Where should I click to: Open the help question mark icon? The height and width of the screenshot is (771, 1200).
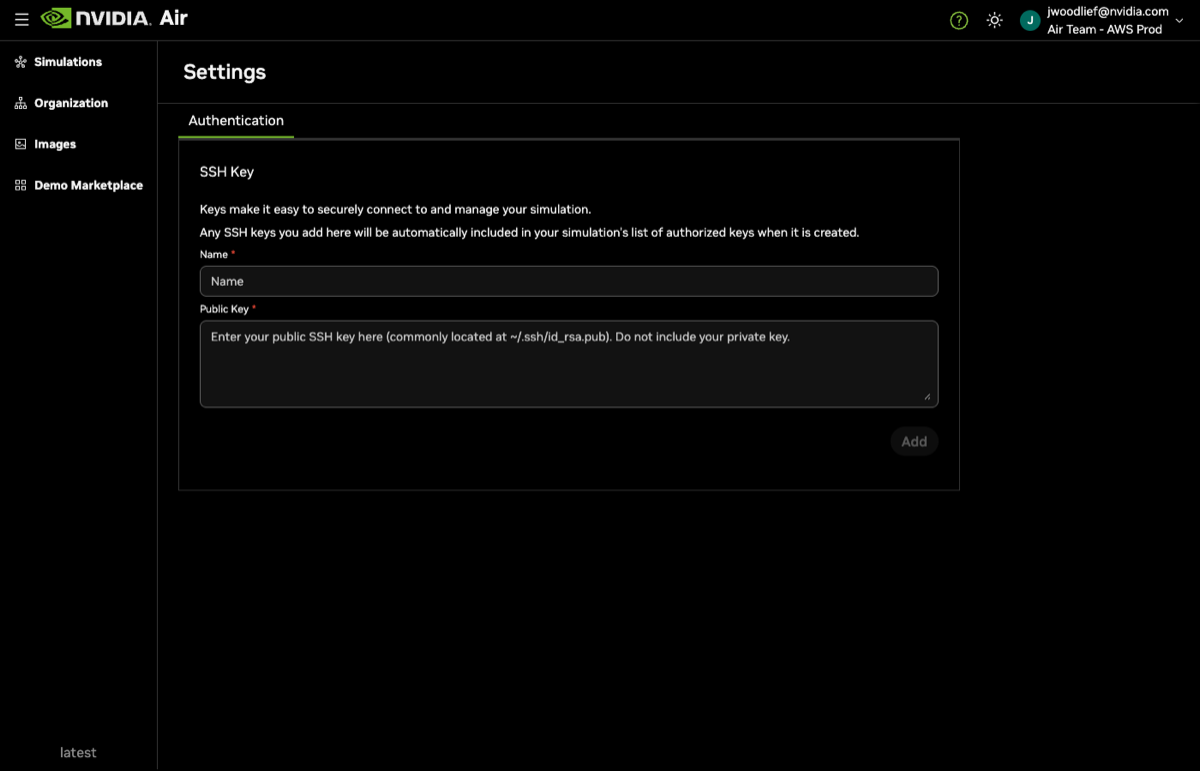pyautogui.click(x=959, y=20)
